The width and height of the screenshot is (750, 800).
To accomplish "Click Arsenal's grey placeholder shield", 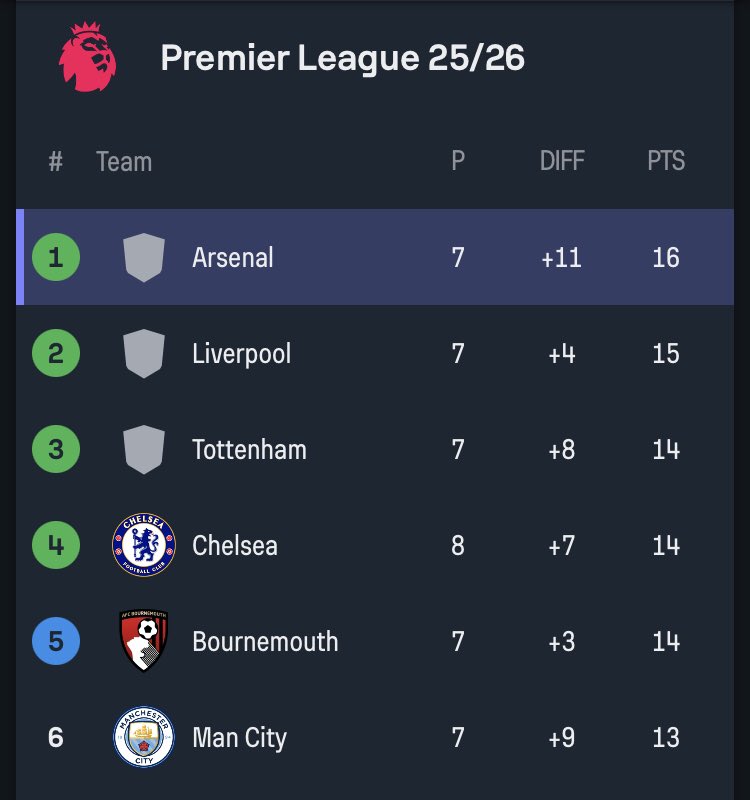I will pyautogui.click(x=144, y=257).
